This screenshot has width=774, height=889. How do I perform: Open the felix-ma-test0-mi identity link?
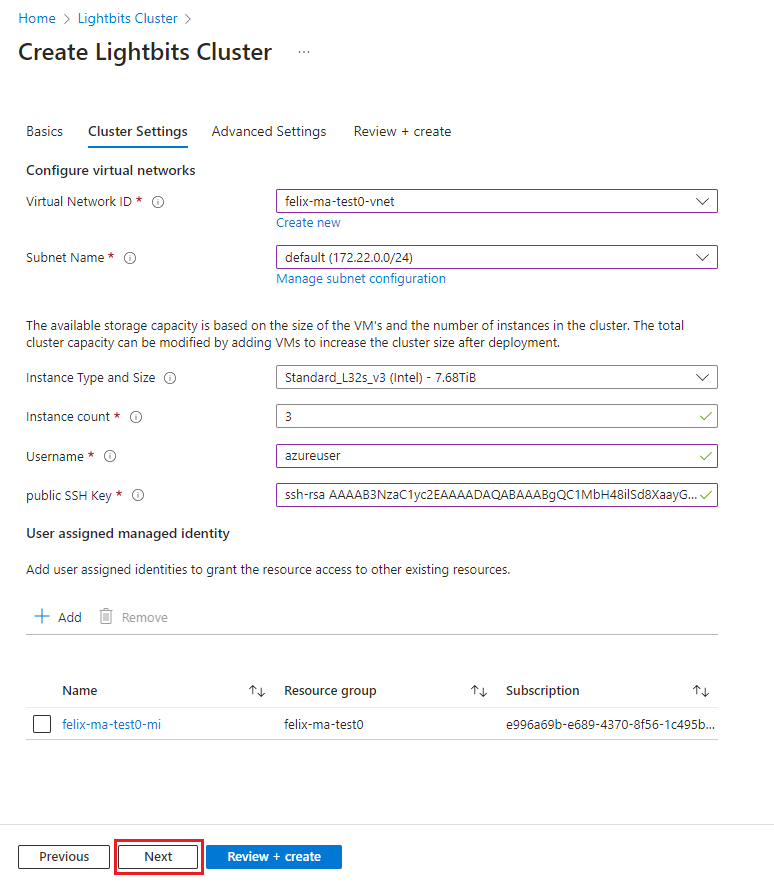coord(112,725)
